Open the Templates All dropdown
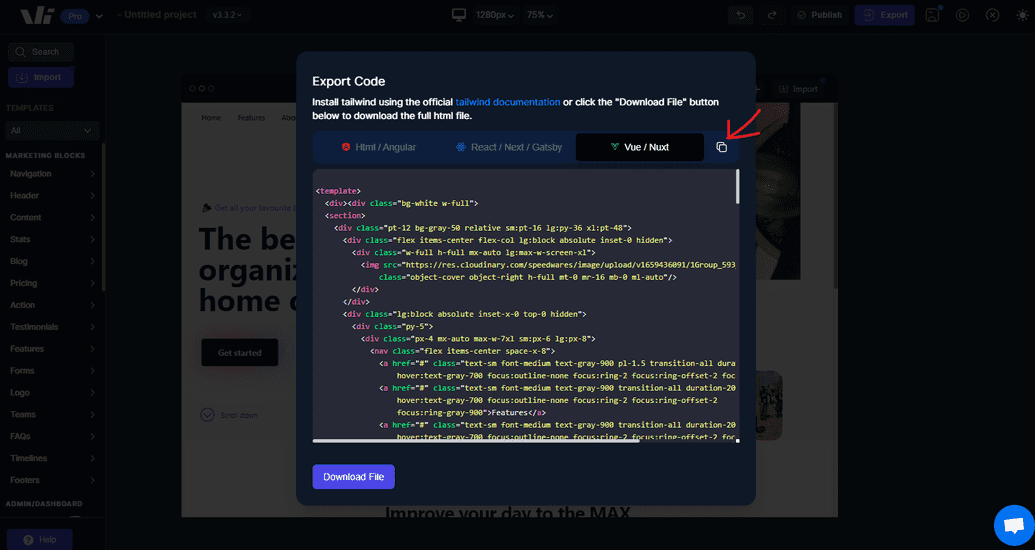Viewport: 1035px width, 550px height. 51,131
